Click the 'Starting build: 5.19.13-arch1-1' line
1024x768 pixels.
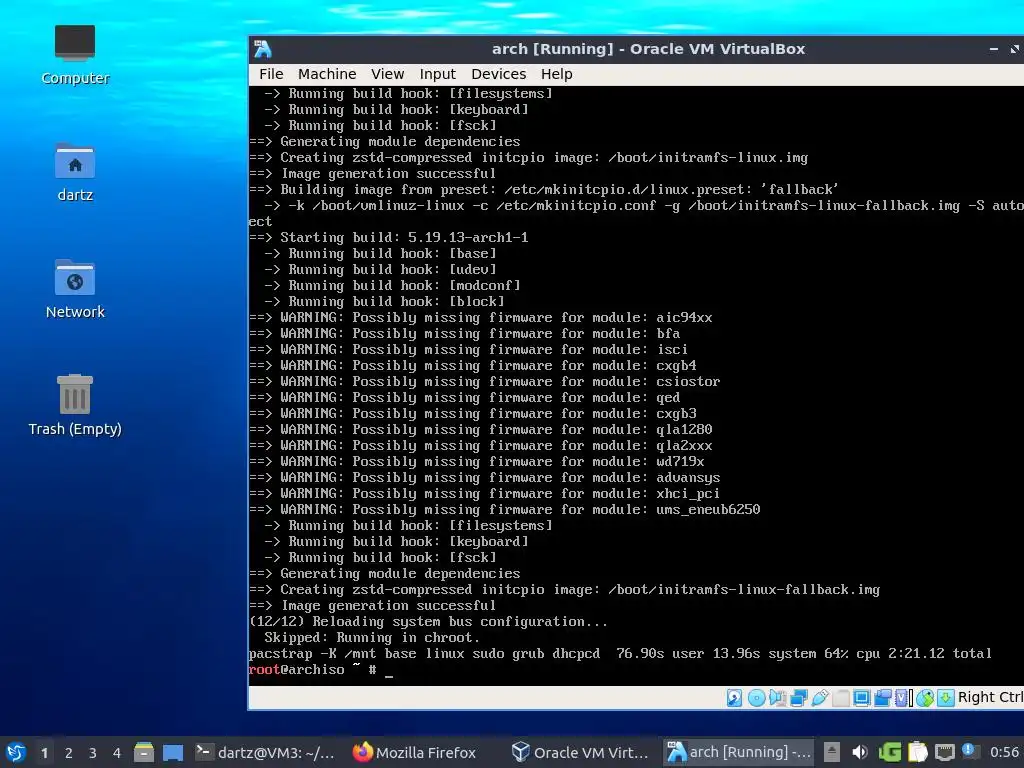(389, 238)
